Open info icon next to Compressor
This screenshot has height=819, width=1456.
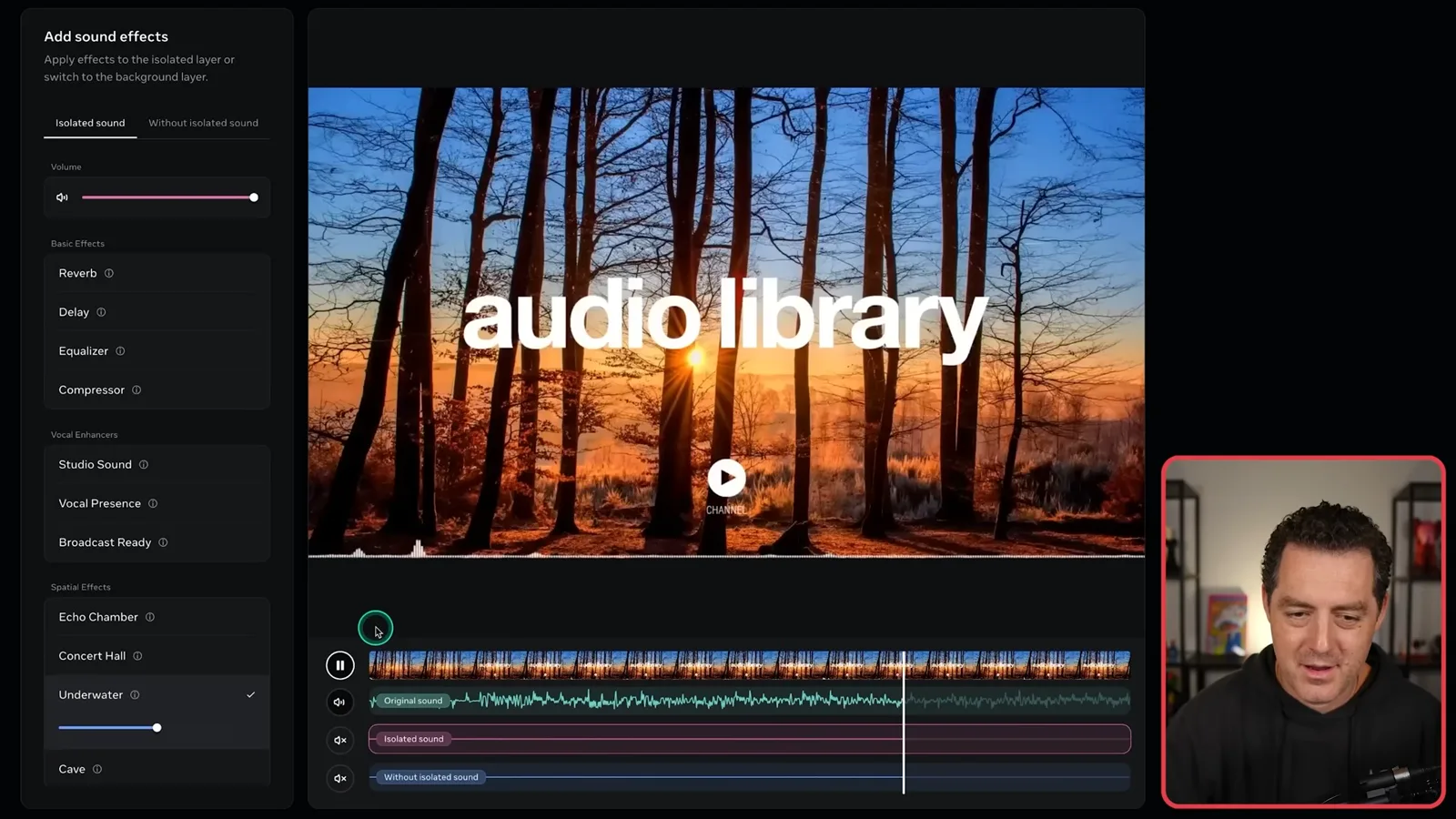click(x=136, y=390)
